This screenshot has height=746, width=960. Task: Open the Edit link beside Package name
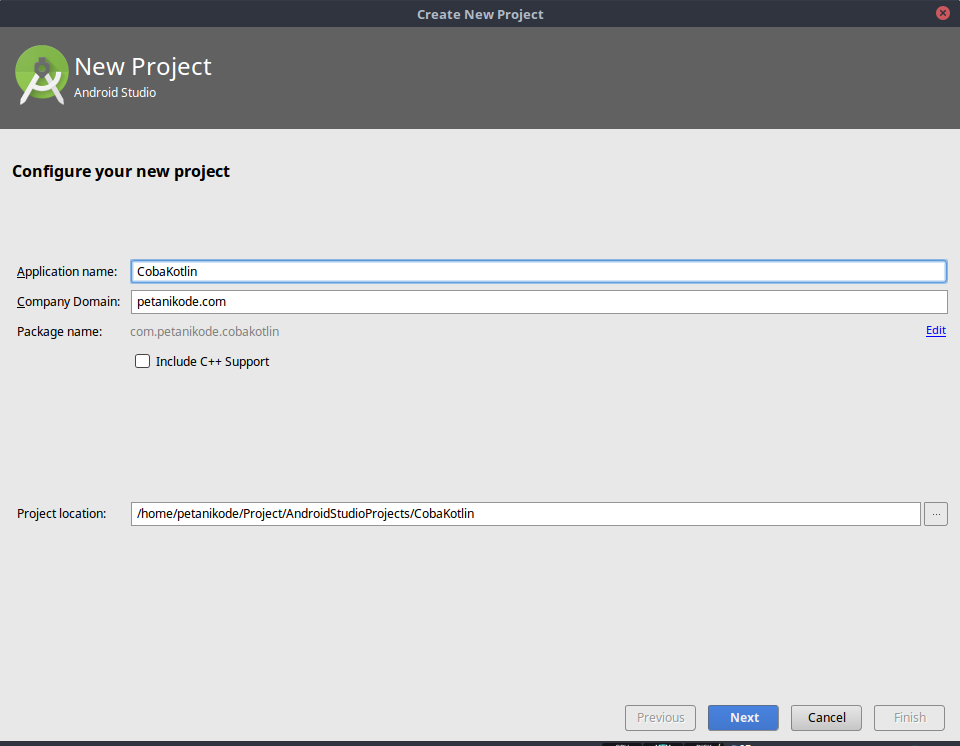[935, 330]
